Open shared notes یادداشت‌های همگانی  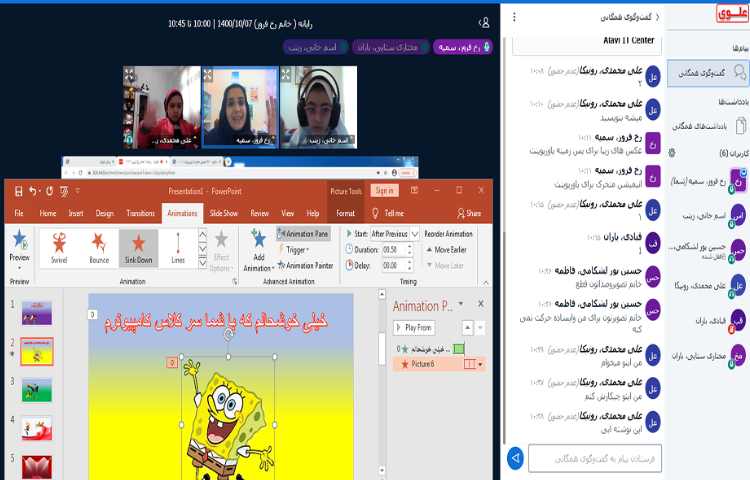click(x=708, y=126)
